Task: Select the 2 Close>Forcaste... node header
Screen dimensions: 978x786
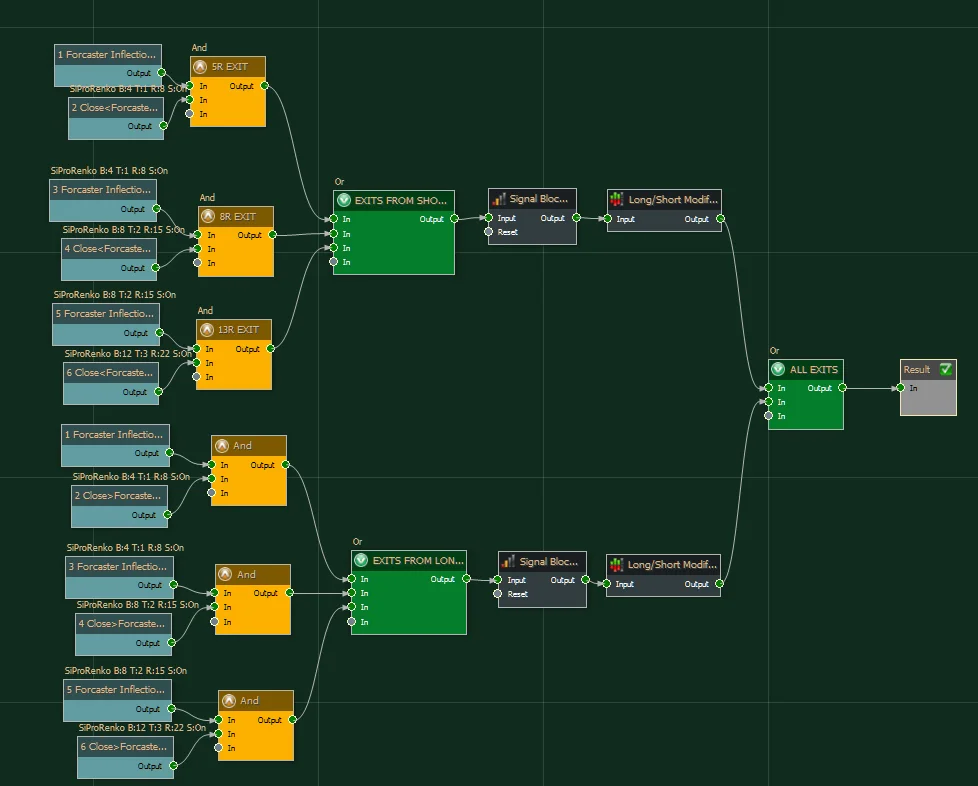Action: coord(119,495)
